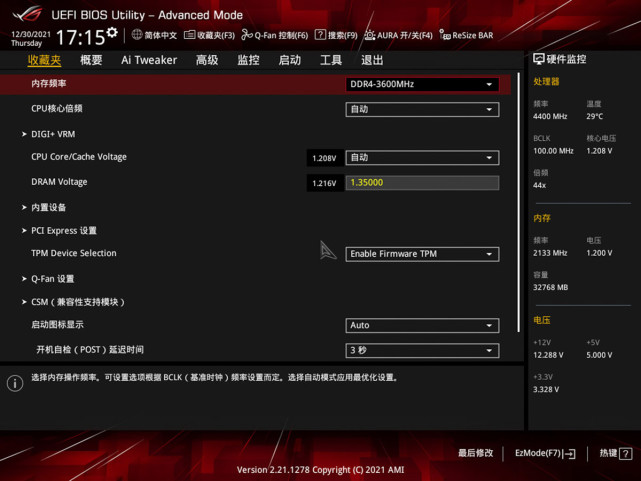This screenshot has height=481, width=641.
Task: Click the 热键 question mark icon
Action: [625, 453]
